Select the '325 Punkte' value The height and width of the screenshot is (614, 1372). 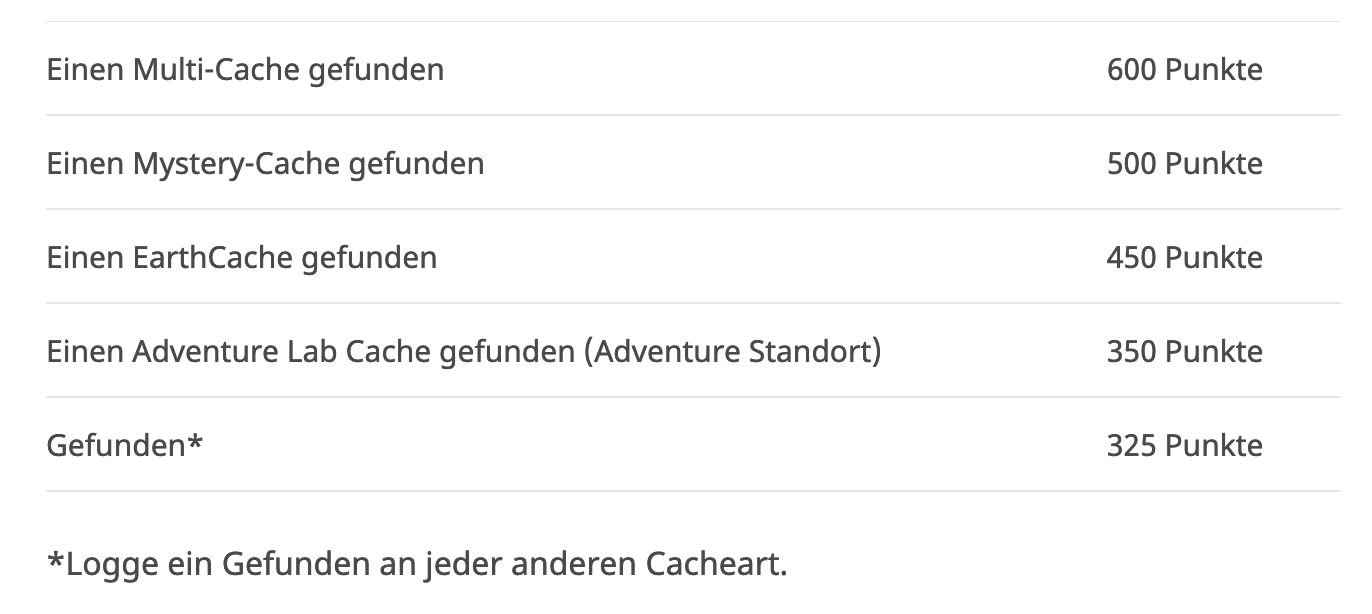[1184, 446]
